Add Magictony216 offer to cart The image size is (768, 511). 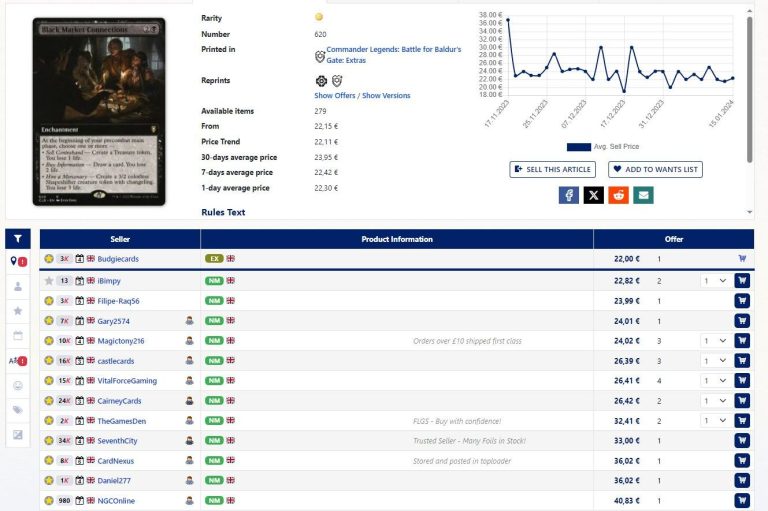tap(742, 341)
